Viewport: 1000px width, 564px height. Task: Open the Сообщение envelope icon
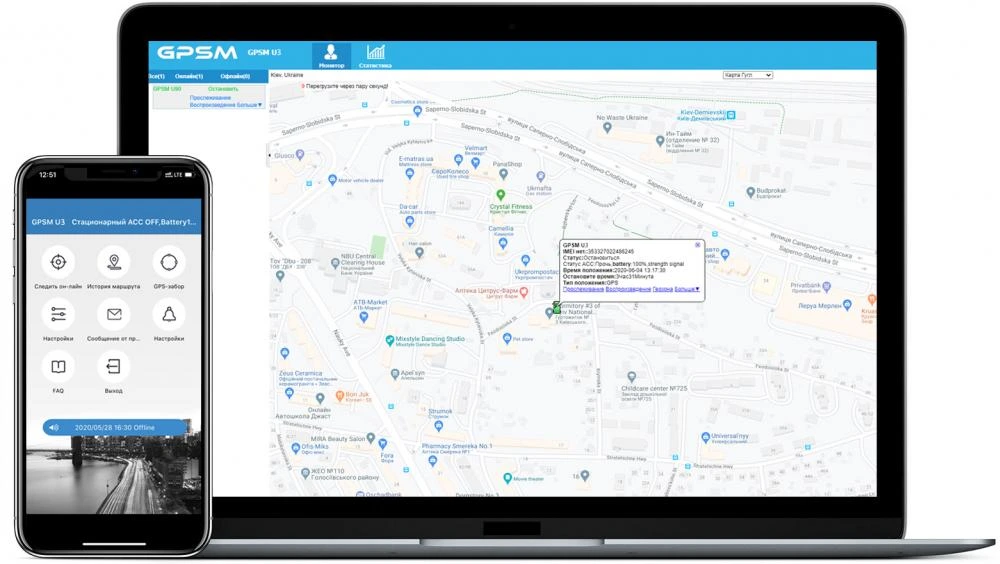[113, 315]
